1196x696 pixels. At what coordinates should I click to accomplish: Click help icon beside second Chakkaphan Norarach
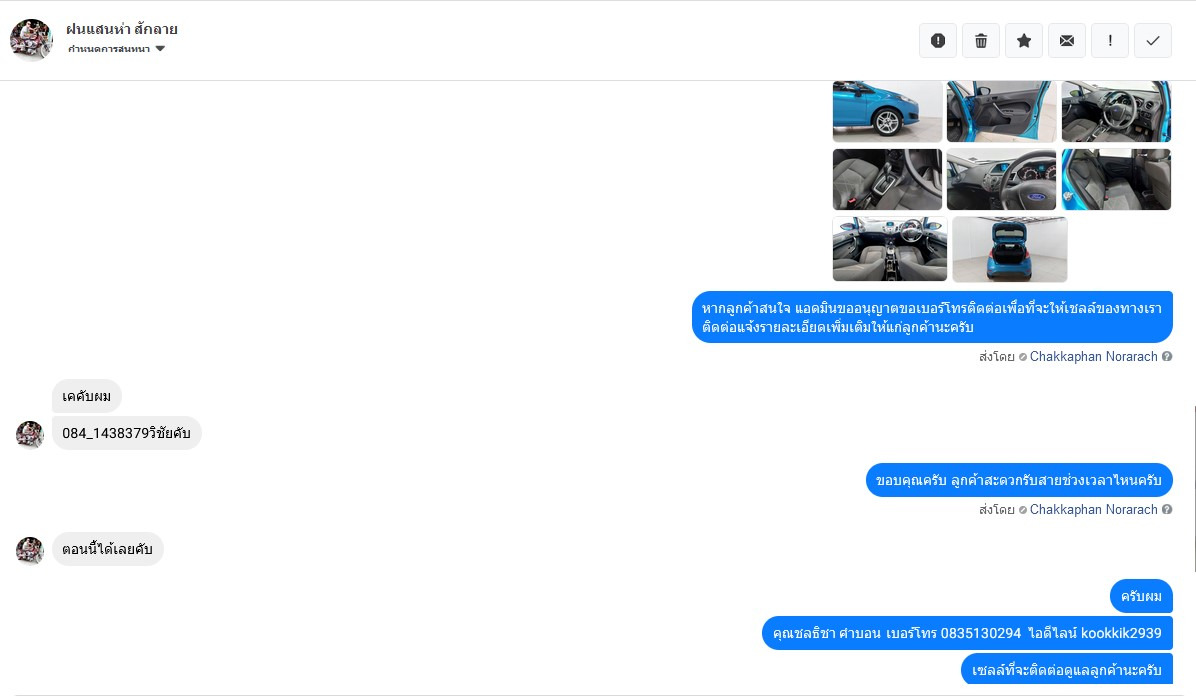point(1167,509)
